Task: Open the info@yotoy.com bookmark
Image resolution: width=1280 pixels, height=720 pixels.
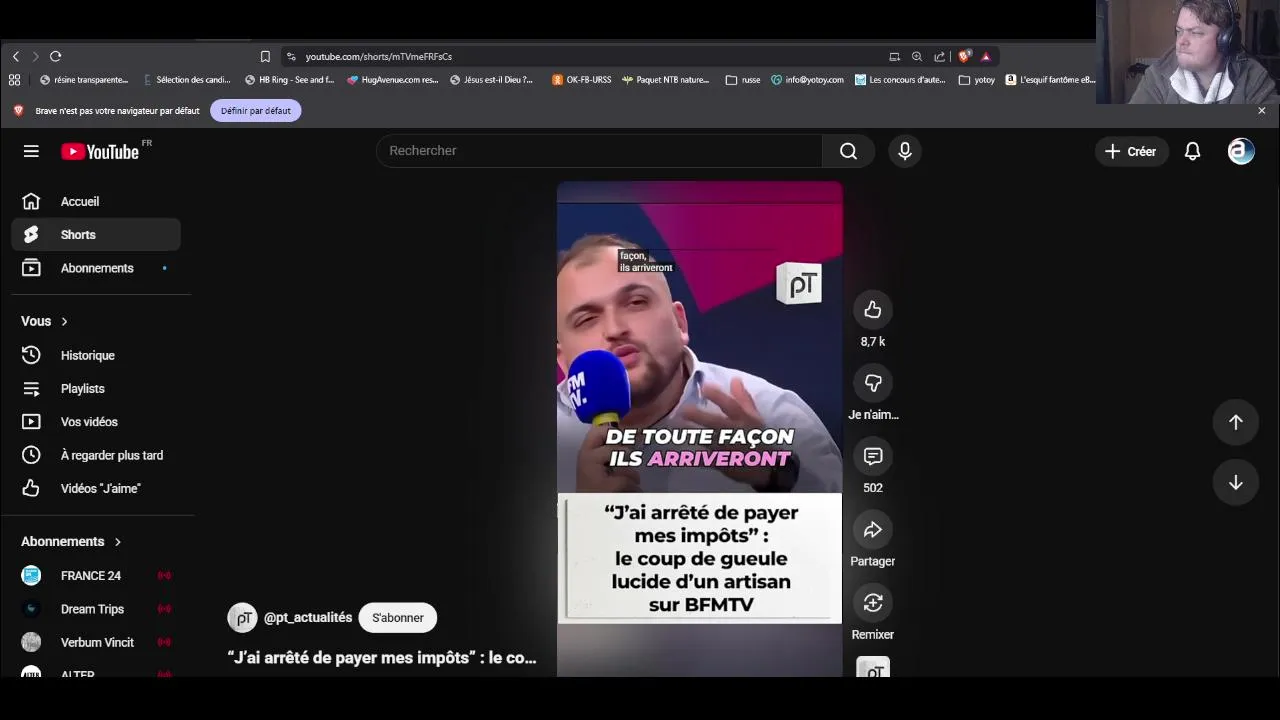Action: coord(807,80)
